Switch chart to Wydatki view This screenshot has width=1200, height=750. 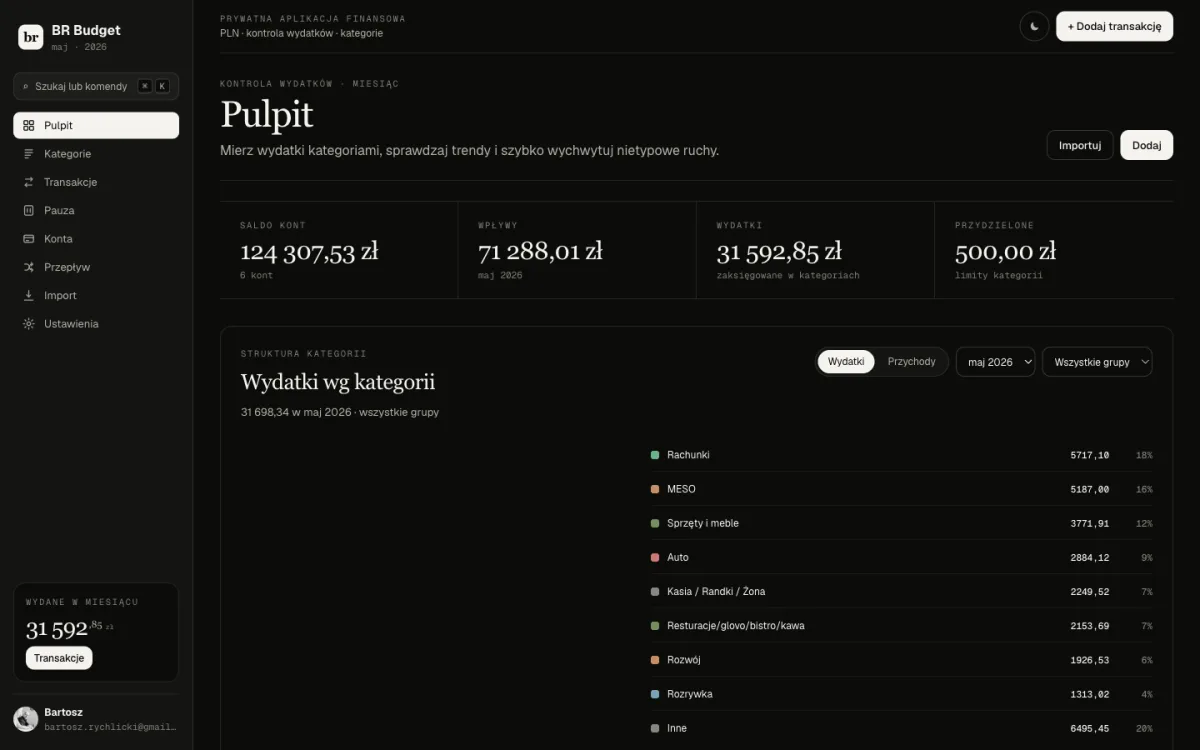click(846, 362)
